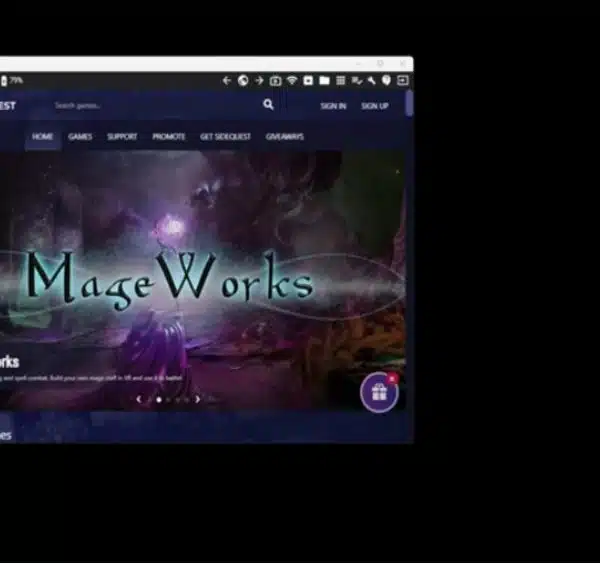Open the SUPPORT menu item
Viewport: 600px width, 564px height.
tap(122, 137)
